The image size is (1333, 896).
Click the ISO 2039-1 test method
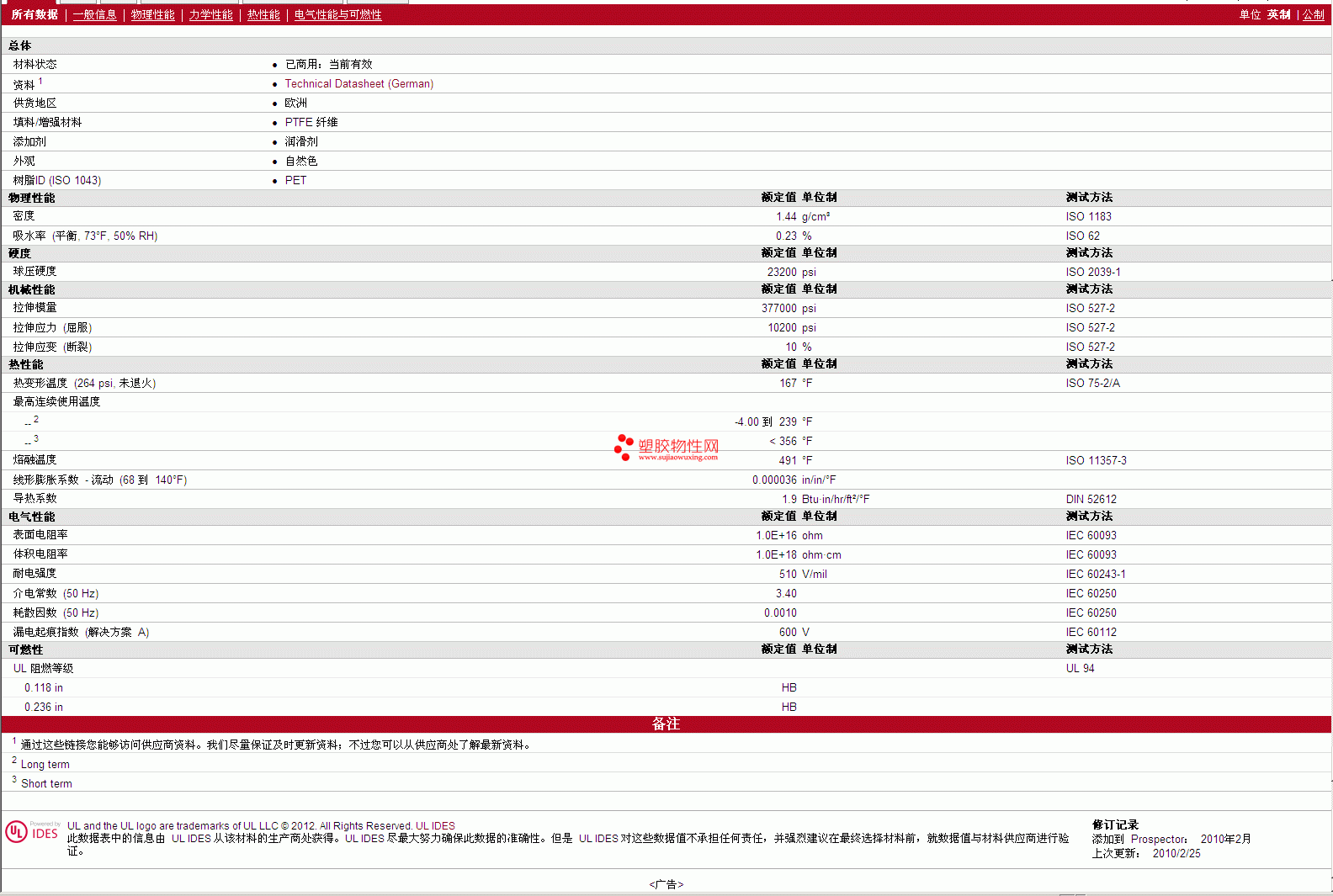1093,273
